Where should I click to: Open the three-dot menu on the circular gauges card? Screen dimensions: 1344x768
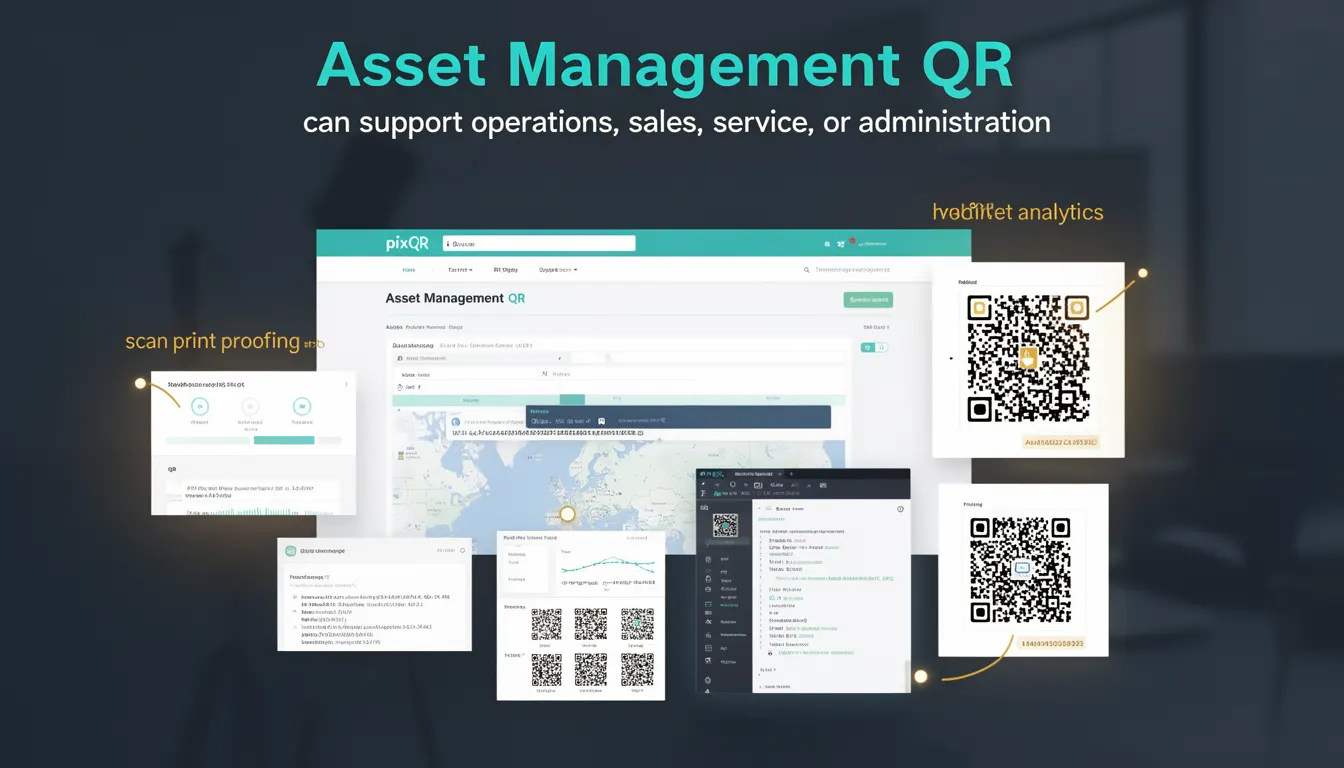pos(346,384)
